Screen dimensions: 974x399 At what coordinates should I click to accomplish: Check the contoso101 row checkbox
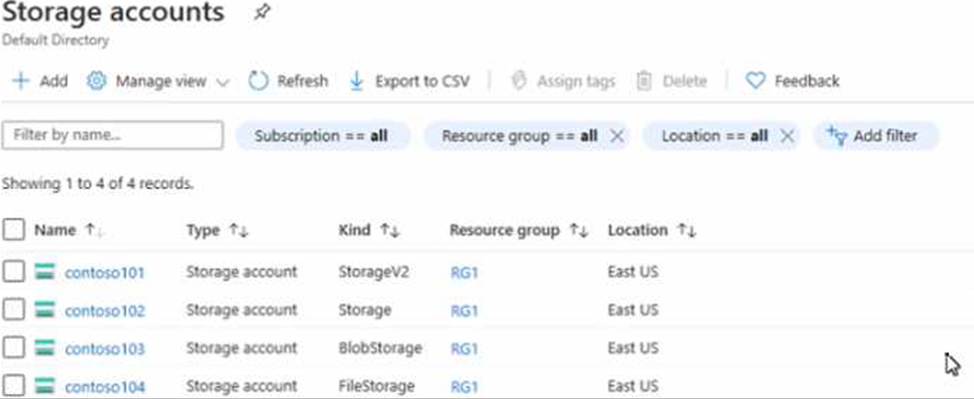[14, 272]
